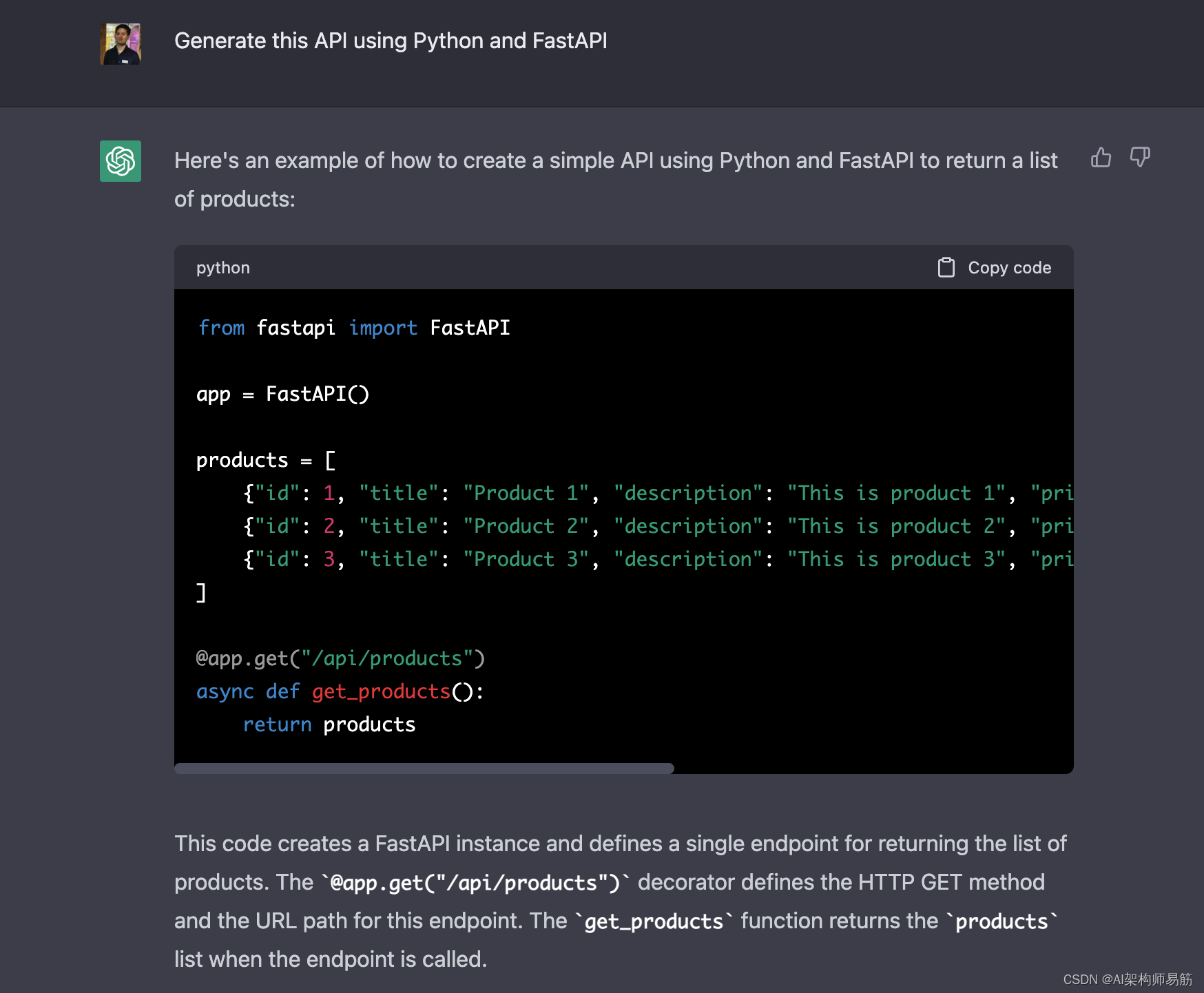Click the 'python' language label
This screenshot has width=1204, height=993.
point(223,268)
